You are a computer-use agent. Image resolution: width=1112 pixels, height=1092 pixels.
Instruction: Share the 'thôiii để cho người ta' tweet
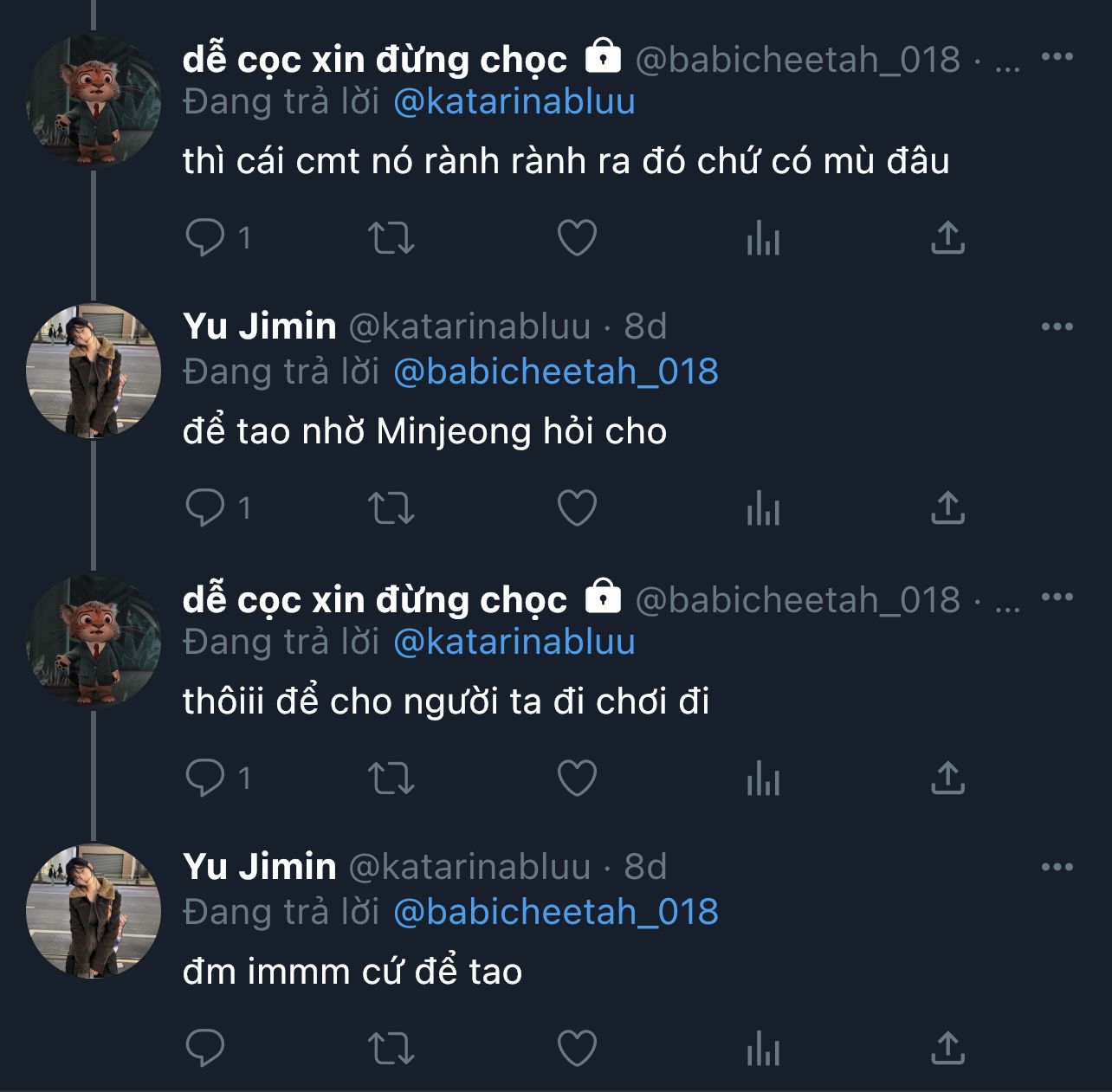click(947, 779)
